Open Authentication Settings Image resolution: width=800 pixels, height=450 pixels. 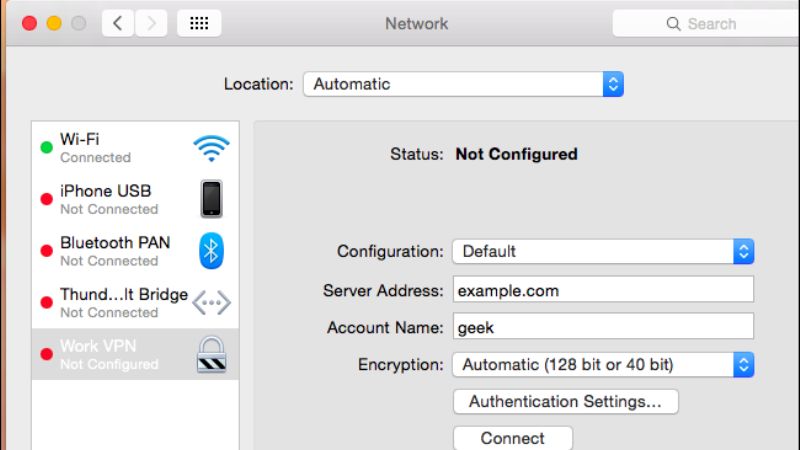pyautogui.click(x=566, y=402)
